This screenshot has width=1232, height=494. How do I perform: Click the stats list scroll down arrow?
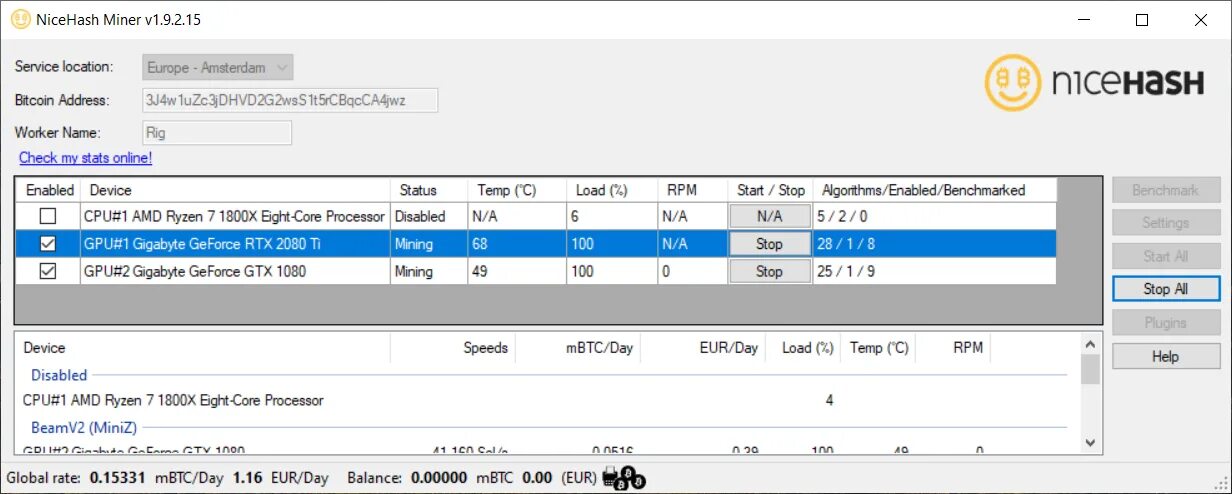1090,442
